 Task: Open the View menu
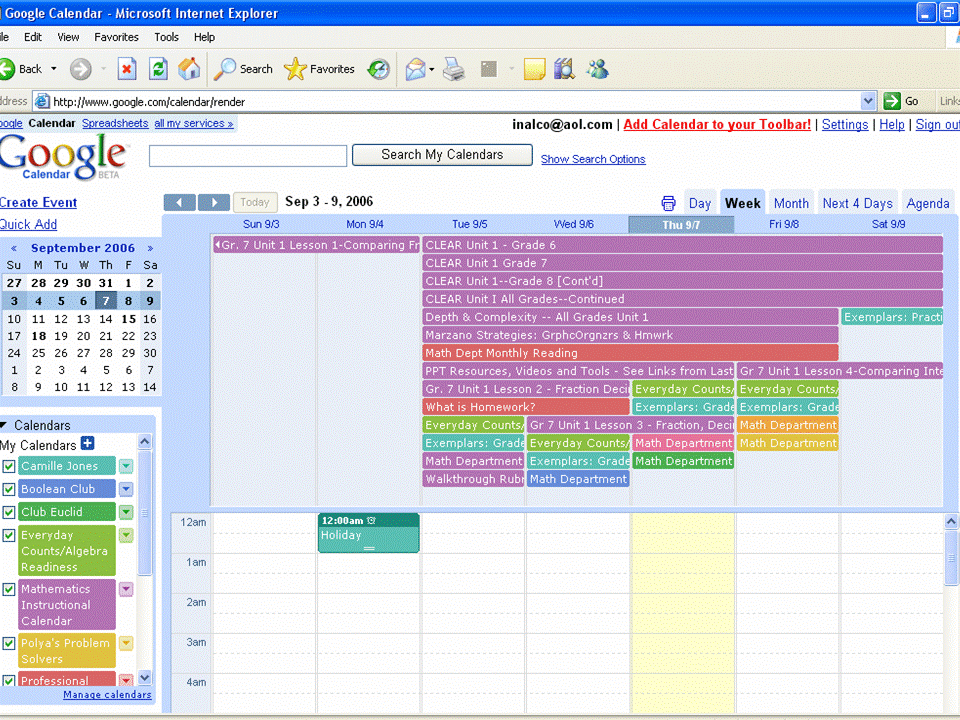pos(68,37)
